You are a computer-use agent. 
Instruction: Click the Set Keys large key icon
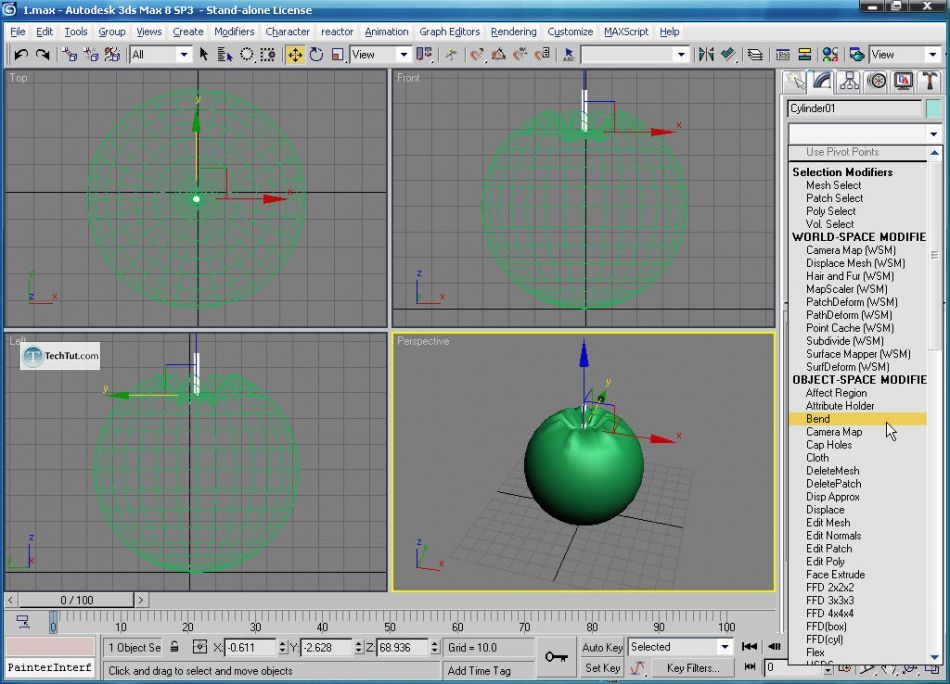tap(556, 657)
